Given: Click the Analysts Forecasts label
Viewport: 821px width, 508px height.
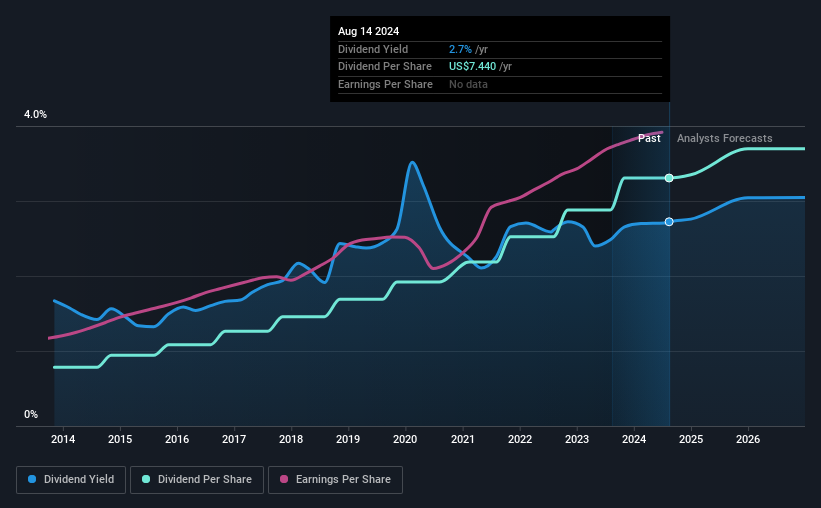Looking at the screenshot, I should point(725,138).
